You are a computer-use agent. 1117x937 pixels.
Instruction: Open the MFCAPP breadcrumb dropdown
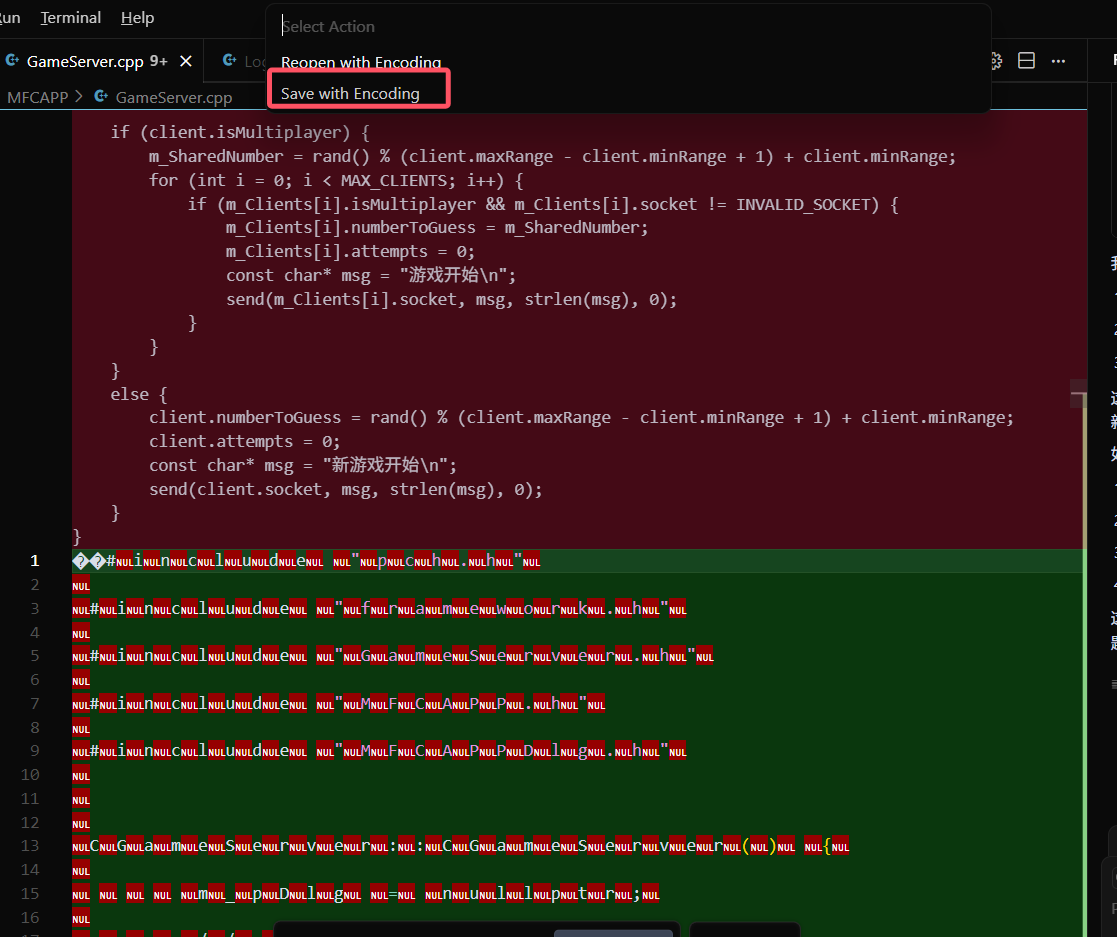pyautogui.click(x=37, y=97)
